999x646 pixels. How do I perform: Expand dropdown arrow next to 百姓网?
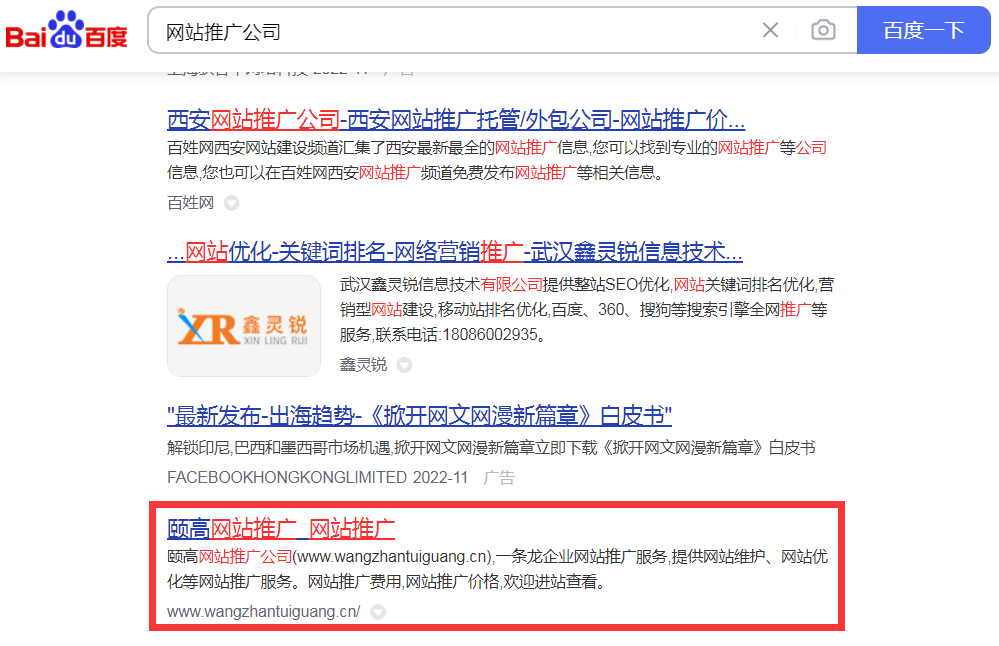(x=232, y=203)
